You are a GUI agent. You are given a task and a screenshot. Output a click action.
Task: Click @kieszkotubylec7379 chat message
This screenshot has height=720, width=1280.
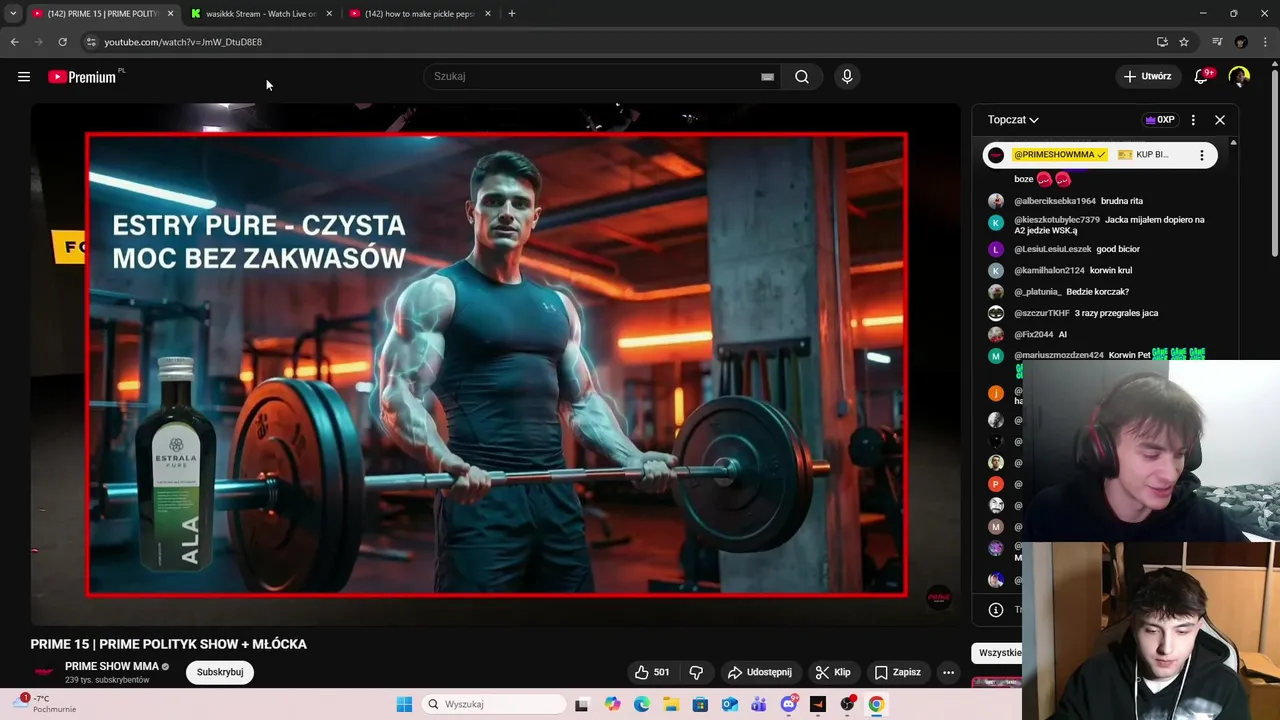1109,225
